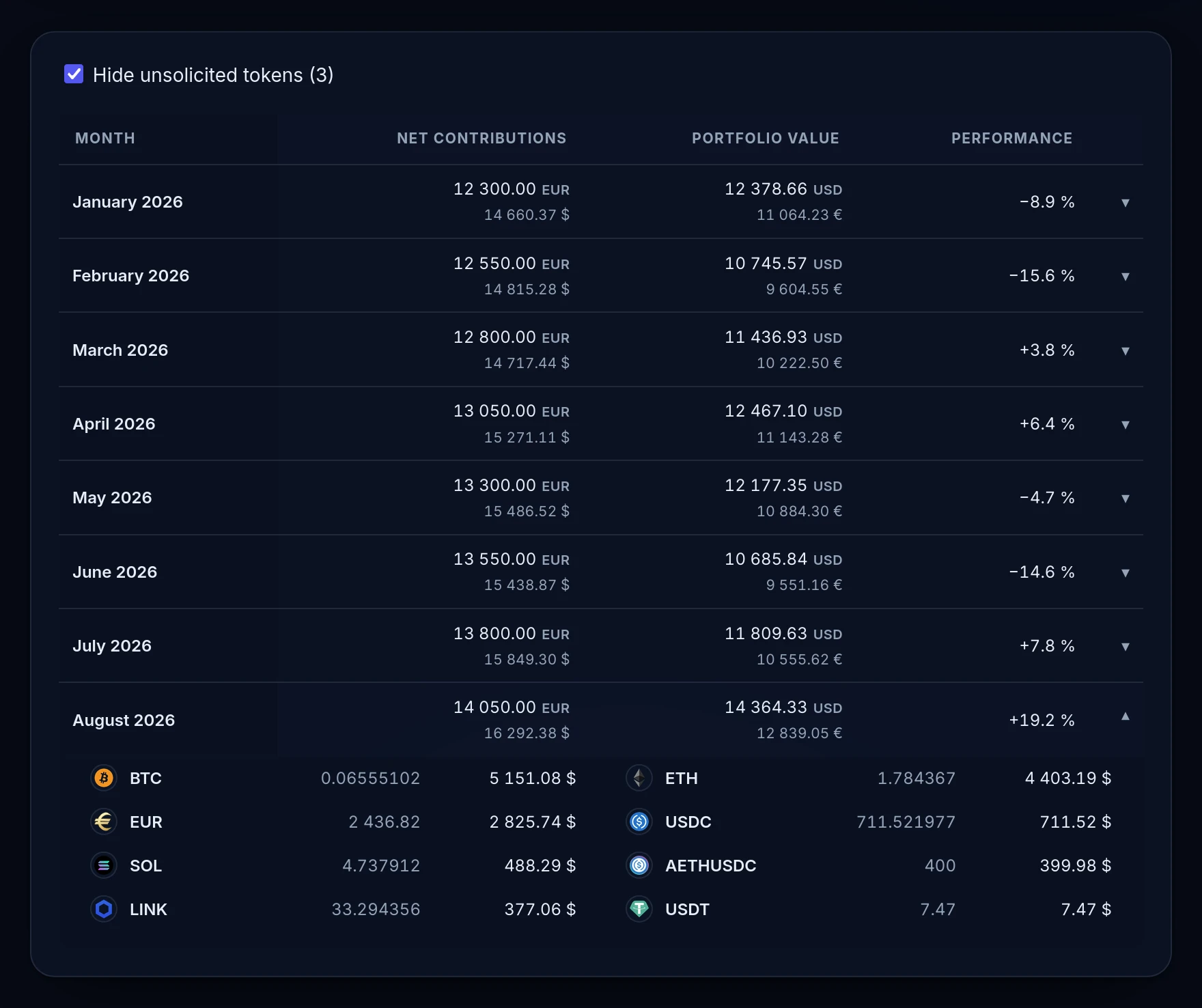Select the January 2026 month label
This screenshot has width=1202, height=1008.
point(128,202)
